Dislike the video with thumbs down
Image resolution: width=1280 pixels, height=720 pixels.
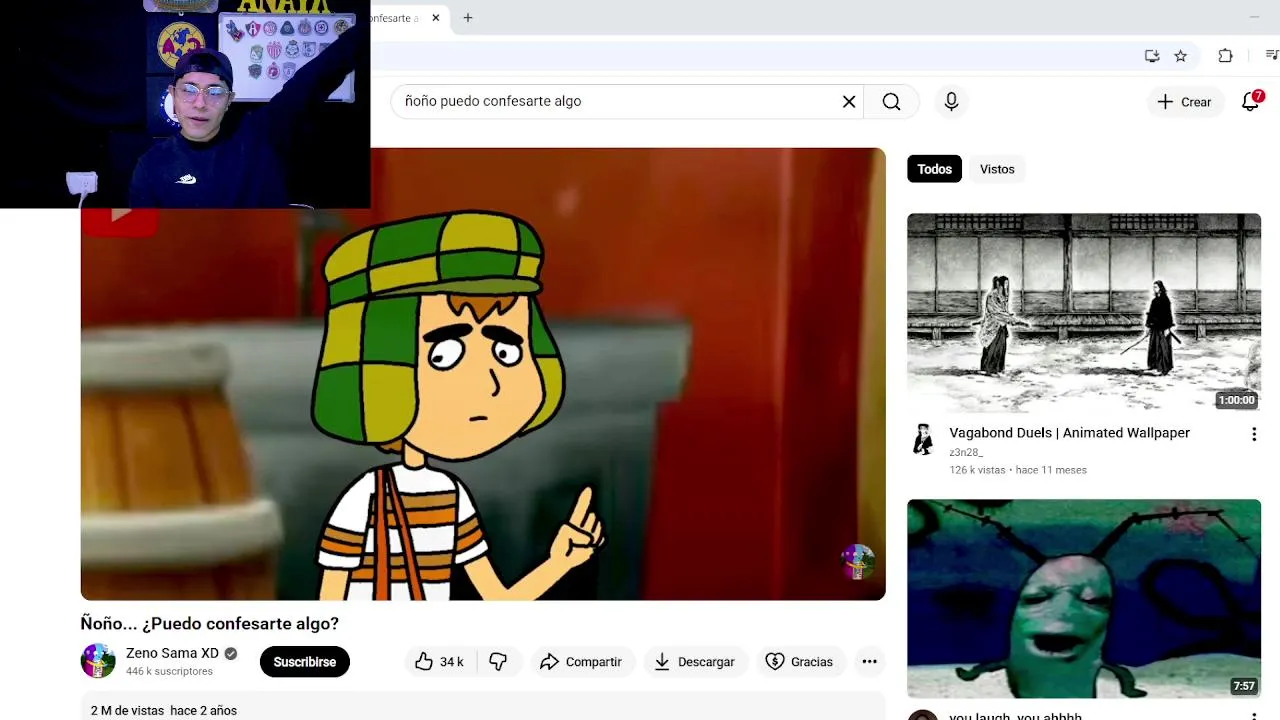pos(498,662)
